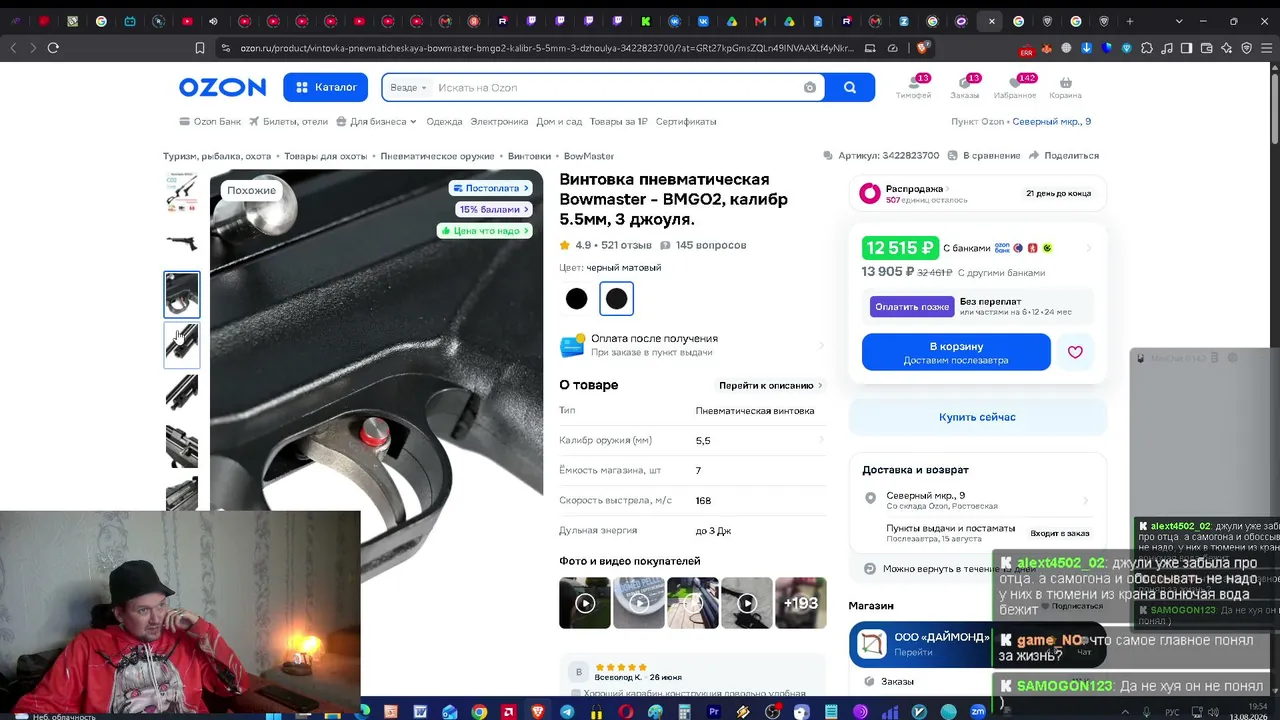Add the rifle В корзину

tap(956, 352)
